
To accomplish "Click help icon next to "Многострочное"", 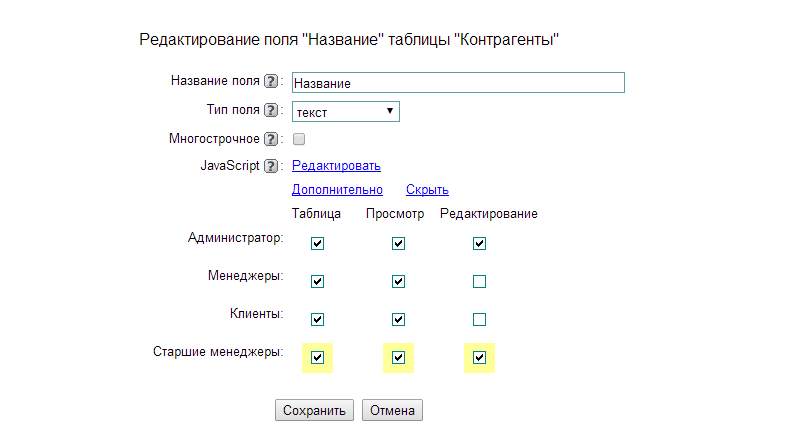I will click(x=270, y=139).
